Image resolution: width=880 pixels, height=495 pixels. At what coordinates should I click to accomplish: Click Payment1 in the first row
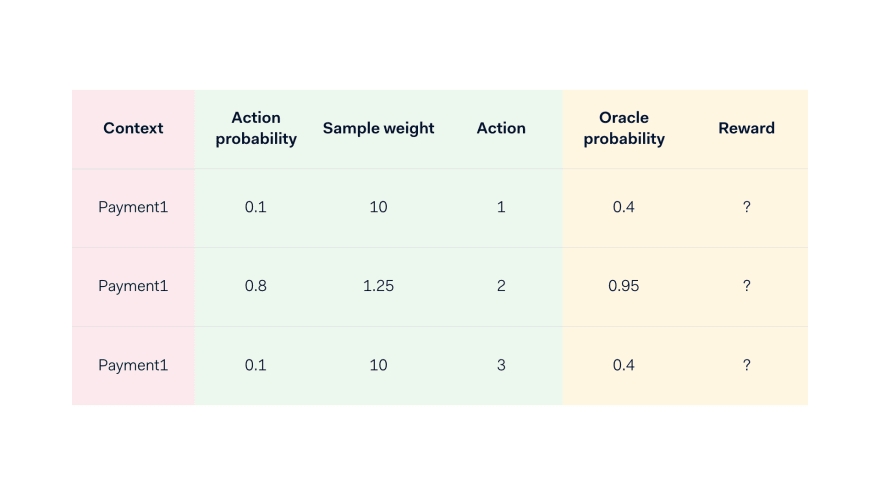pyautogui.click(x=133, y=207)
